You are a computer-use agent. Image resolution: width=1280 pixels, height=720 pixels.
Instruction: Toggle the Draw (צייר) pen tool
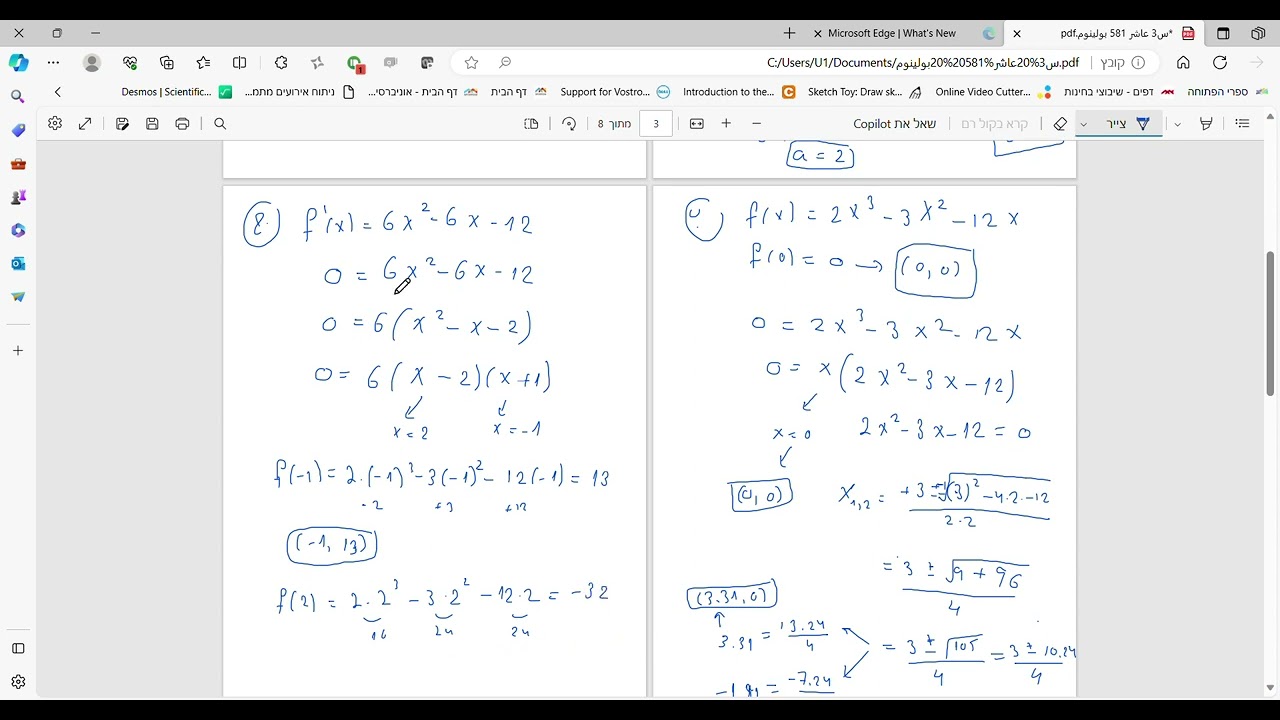(1128, 124)
